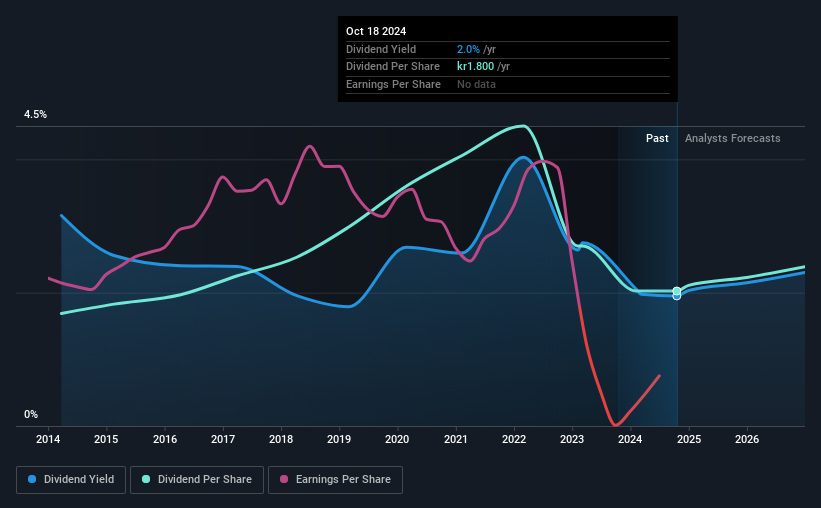Toggle the Dividend Per Share legend button
Screen dimensions: 821x508
[x=197, y=480]
